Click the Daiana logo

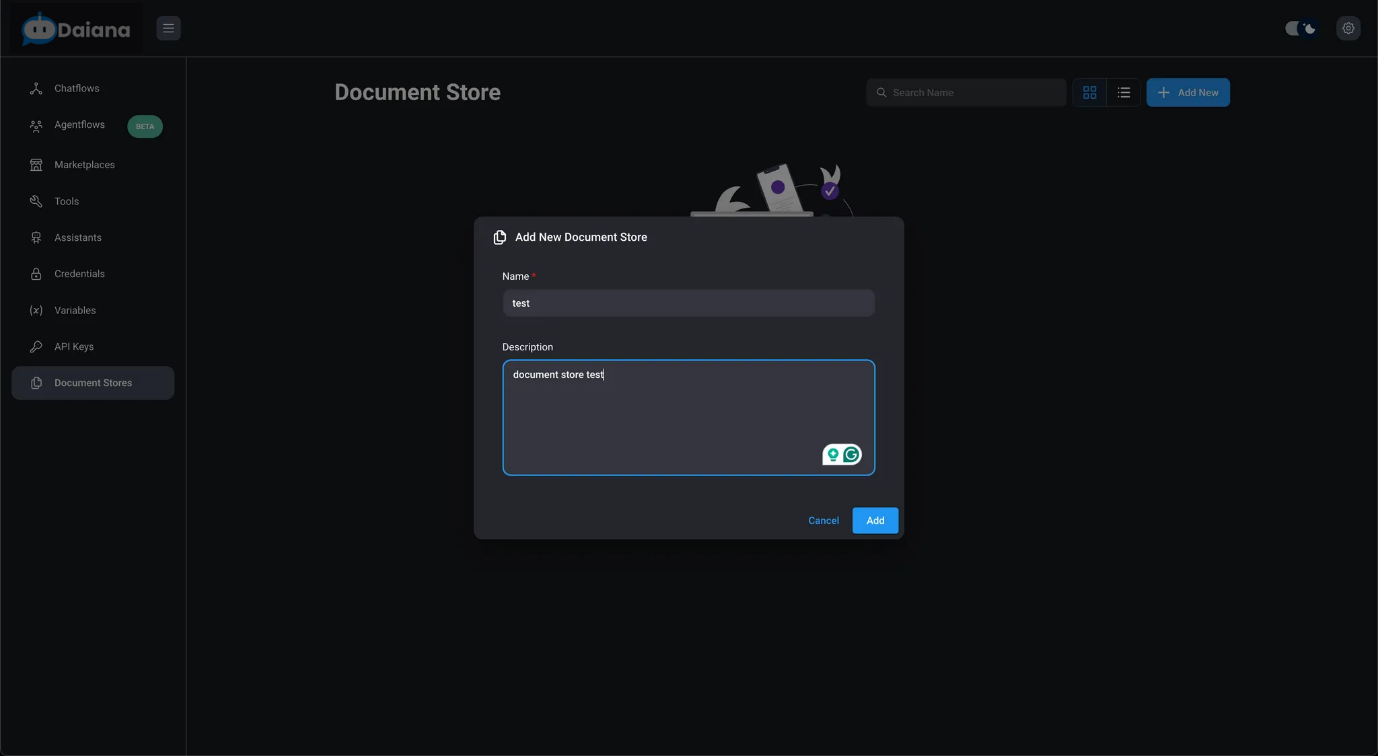coord(76,29)
